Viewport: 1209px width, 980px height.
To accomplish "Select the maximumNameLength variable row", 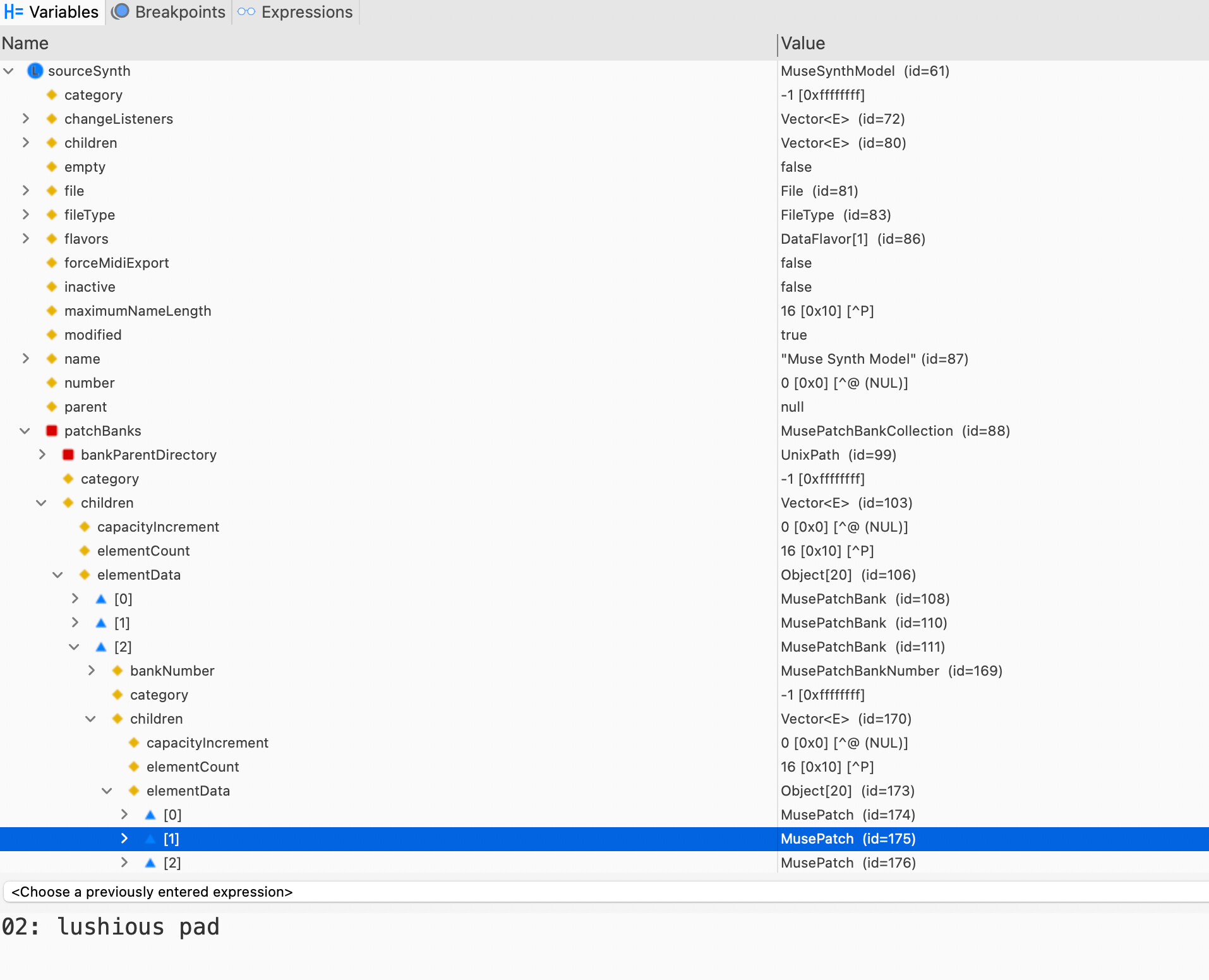I will click(x=137, y=311).
